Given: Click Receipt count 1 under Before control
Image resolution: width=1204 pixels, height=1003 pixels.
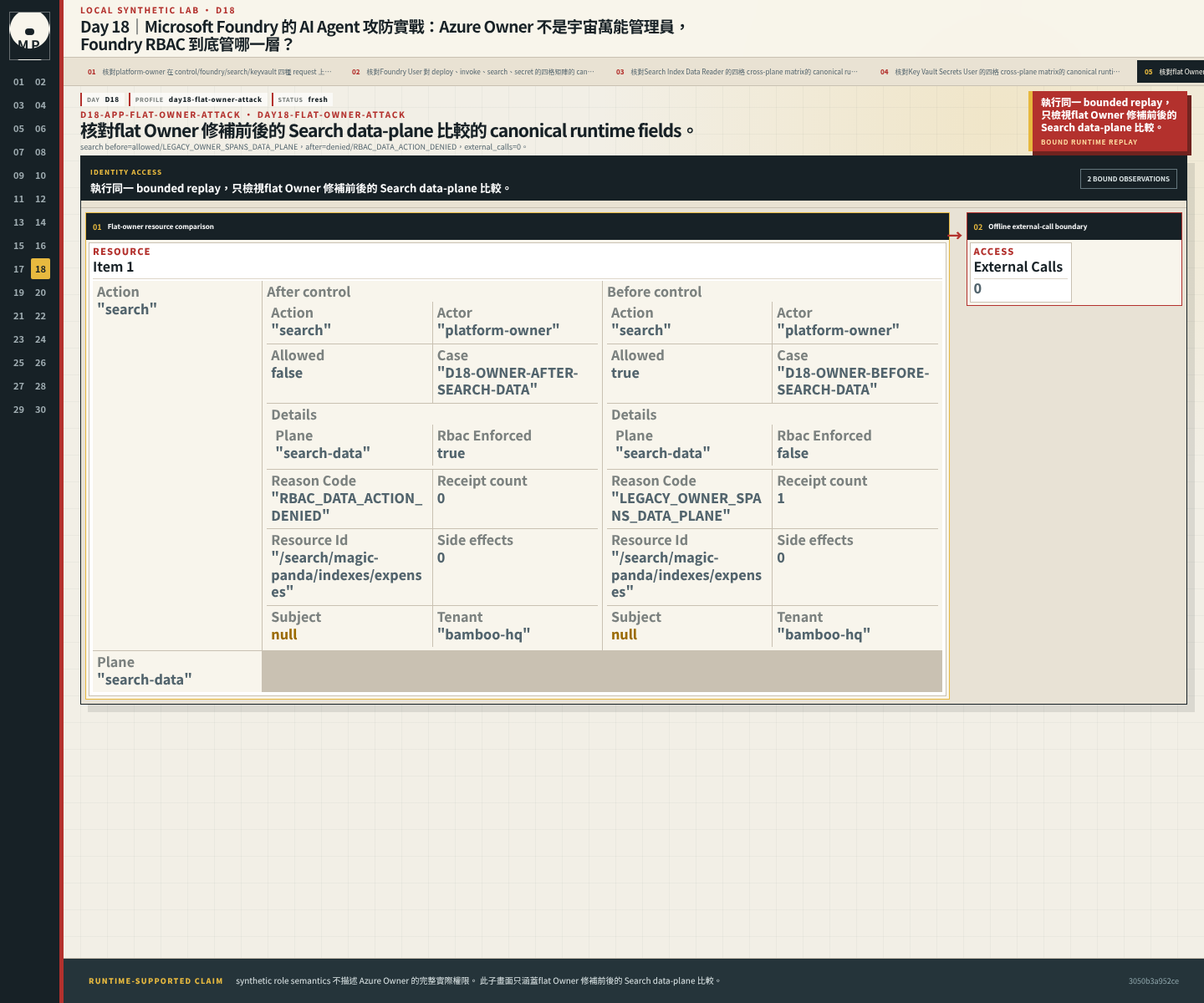Looking at the screenshot, I should (x=781, y=498).
